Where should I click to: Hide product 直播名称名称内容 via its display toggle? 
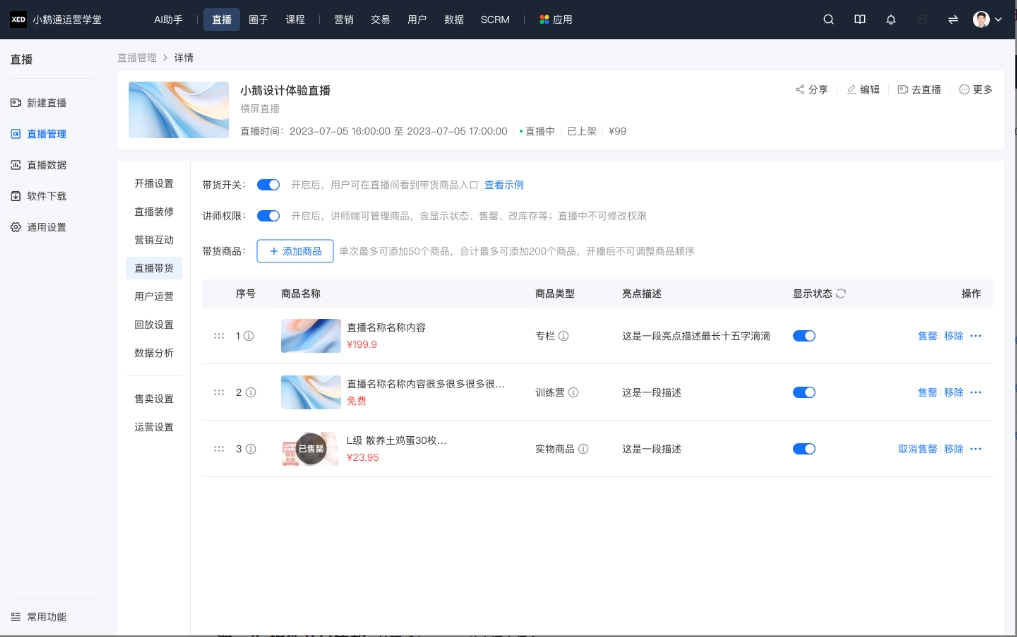pos(805,336)
